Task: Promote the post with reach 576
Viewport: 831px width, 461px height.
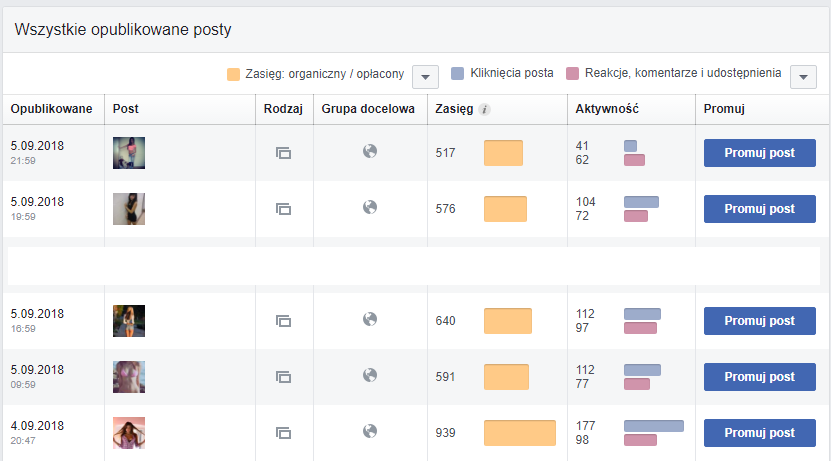Action: point(759,209)
